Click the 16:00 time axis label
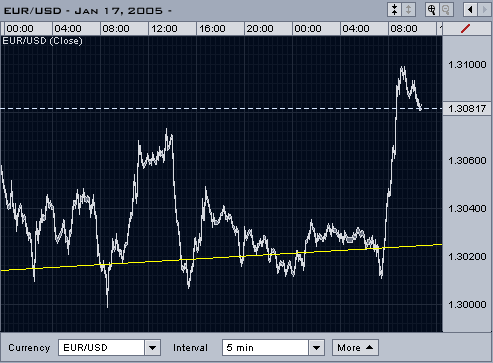 [x=212, y=29]
